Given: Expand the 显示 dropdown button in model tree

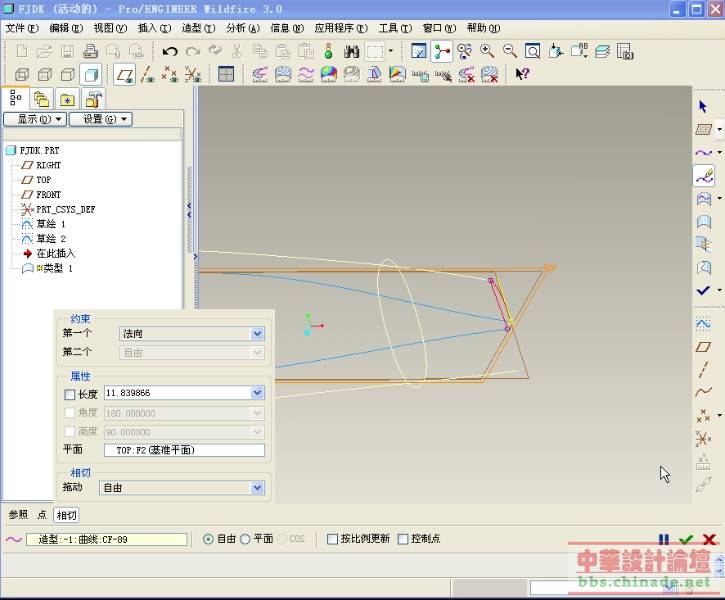Looking at the screenshot, I should coord(35,119).
